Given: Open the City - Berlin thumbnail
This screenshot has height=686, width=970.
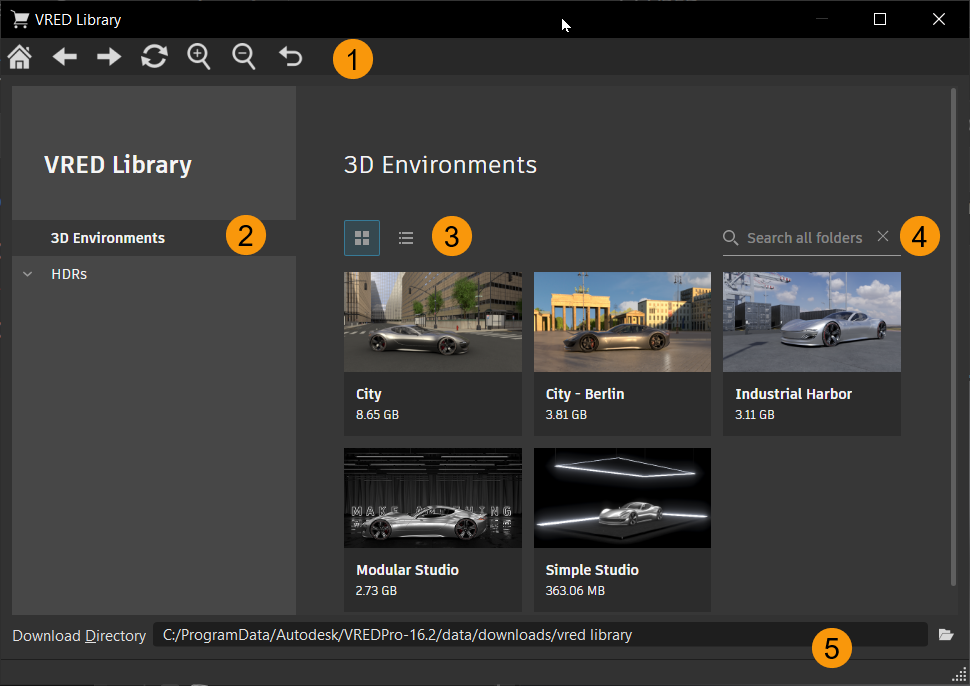Looking at the screenshot, I should coord(622,322).
